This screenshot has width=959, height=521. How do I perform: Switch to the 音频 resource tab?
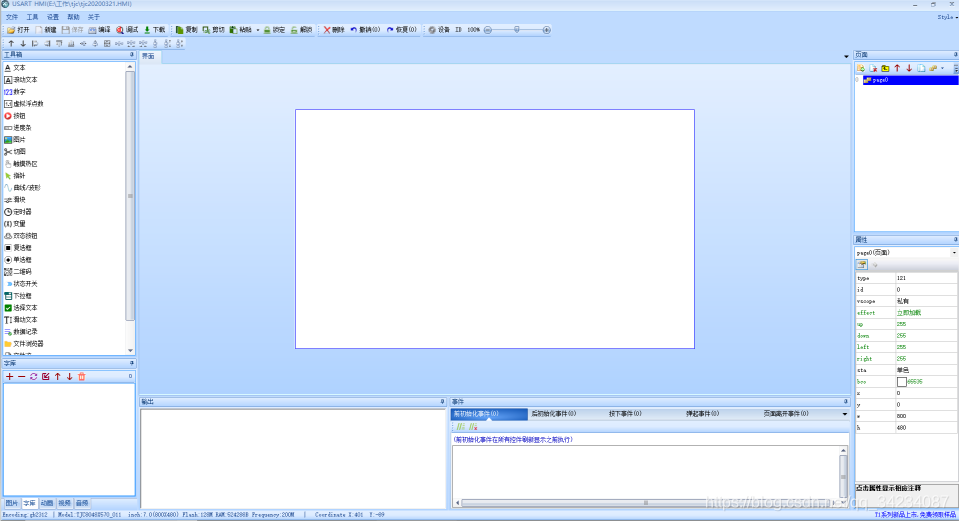tap(83, 503)
